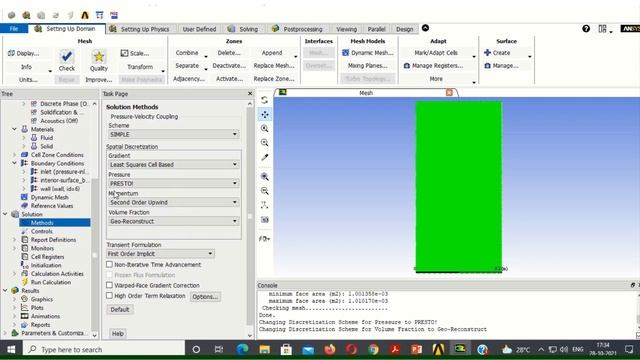Viewport: 640px width, 360px height.
Task: Open the Transient Formulation dropdown
Action: click(x=160, y=253)
